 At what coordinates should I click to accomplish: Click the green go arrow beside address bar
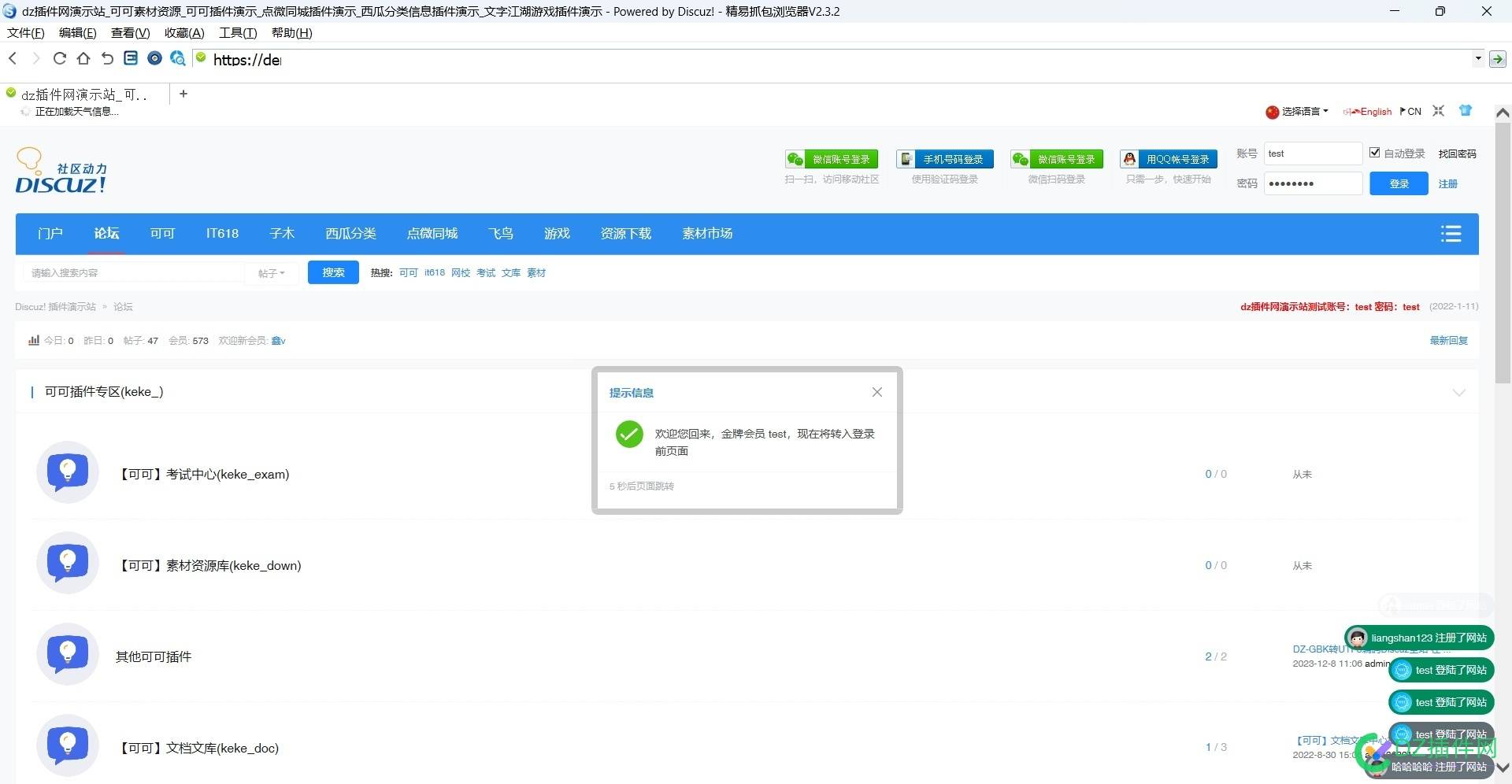pyautogui.click(x=1498, y=58)
